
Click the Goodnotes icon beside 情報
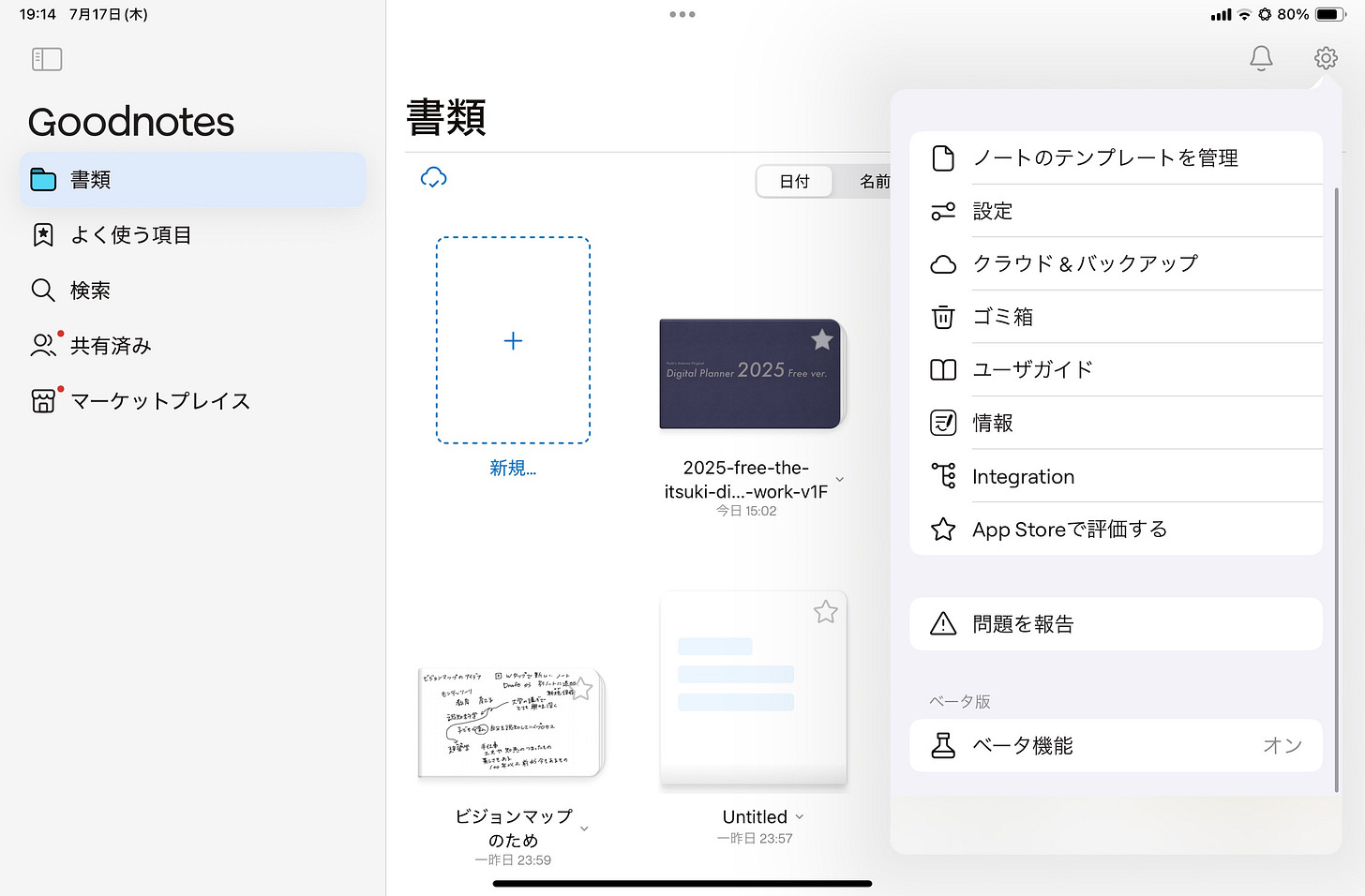tap(943, 423)
